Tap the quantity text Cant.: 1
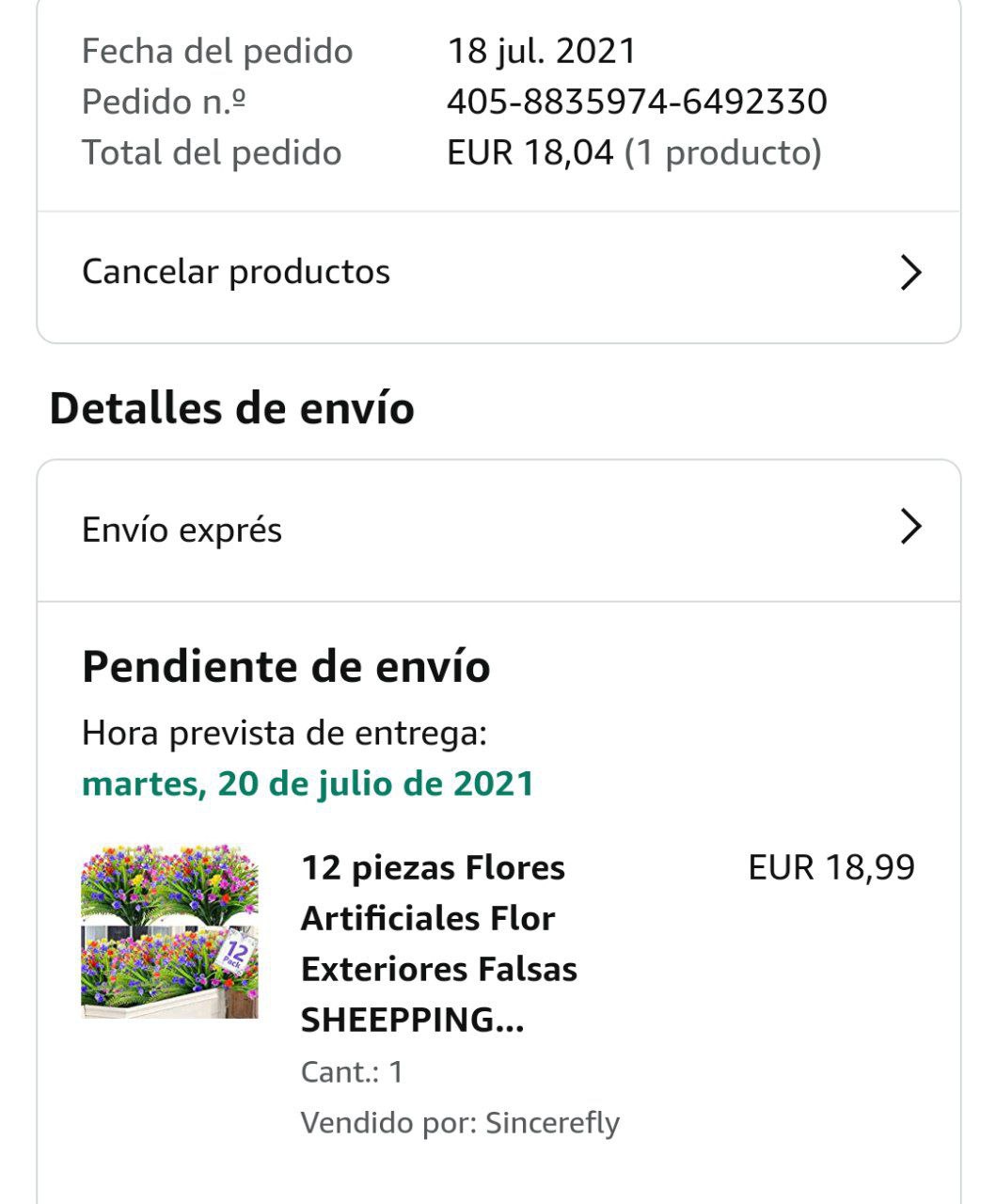 [x=352, y=1071]
